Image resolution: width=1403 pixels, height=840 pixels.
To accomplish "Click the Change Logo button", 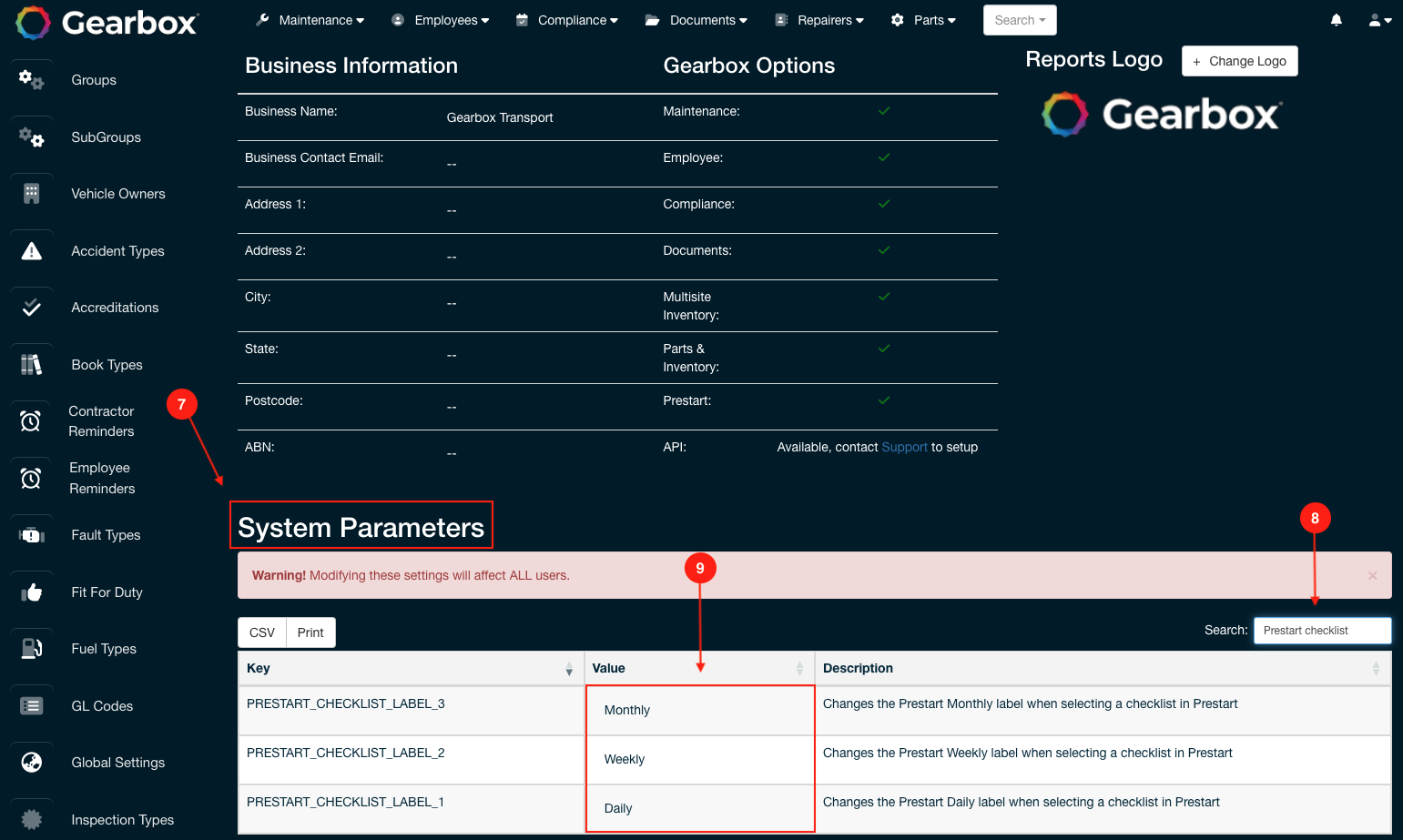I will tap(1239, 61).
